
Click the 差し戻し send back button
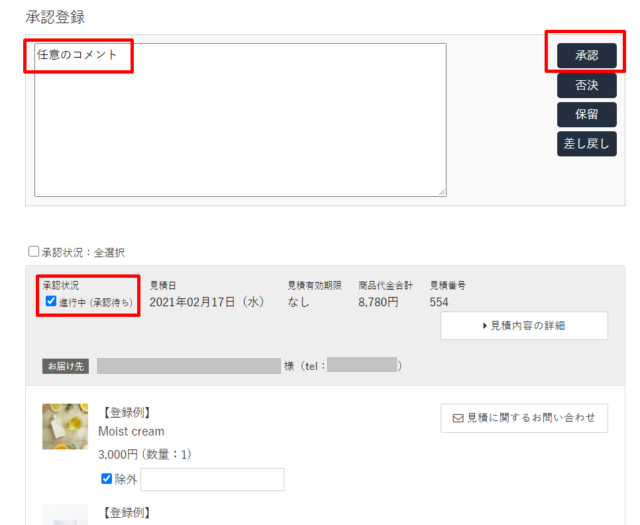coord(587,144)
